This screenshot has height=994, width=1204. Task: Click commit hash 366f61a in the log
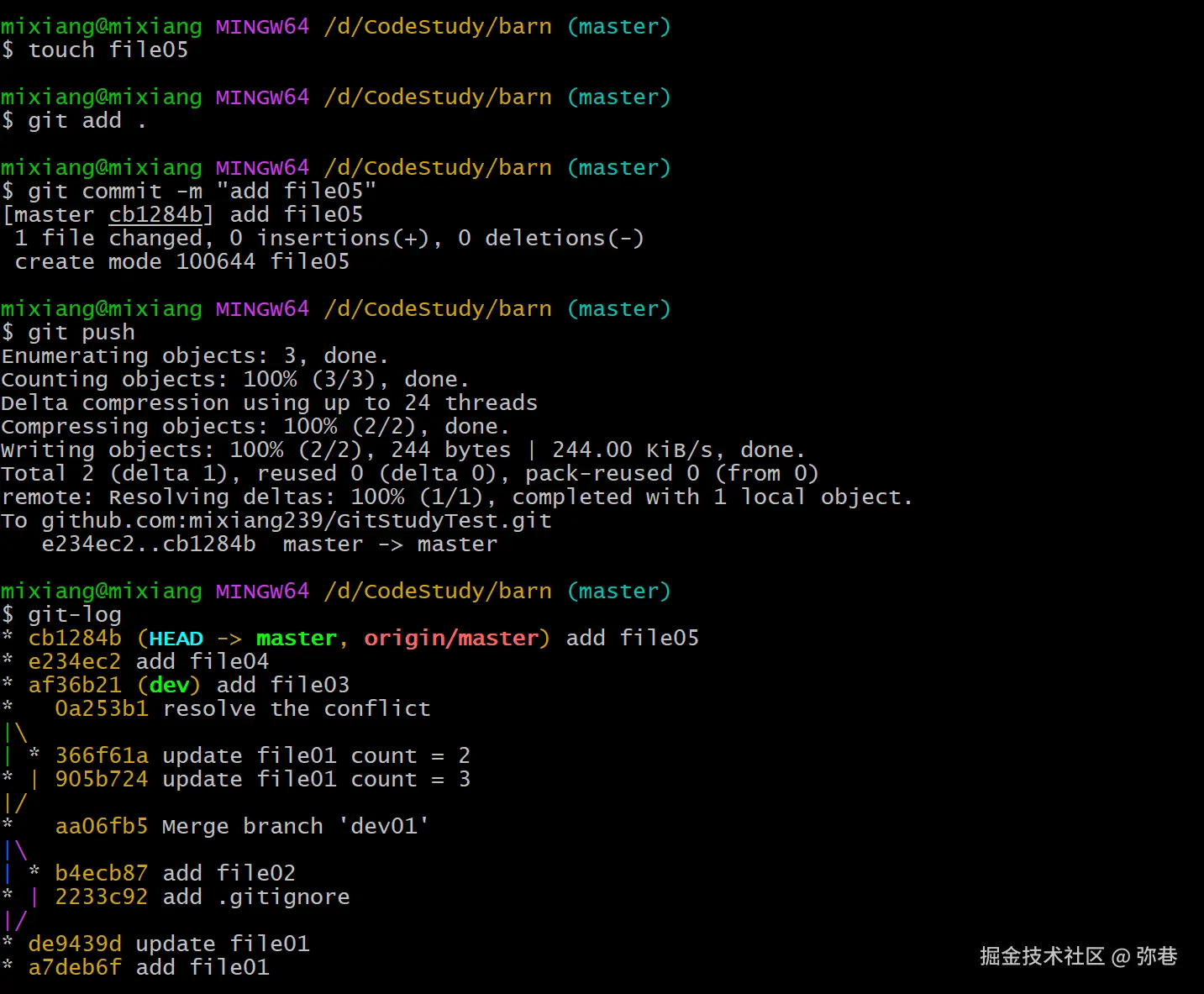102,756
